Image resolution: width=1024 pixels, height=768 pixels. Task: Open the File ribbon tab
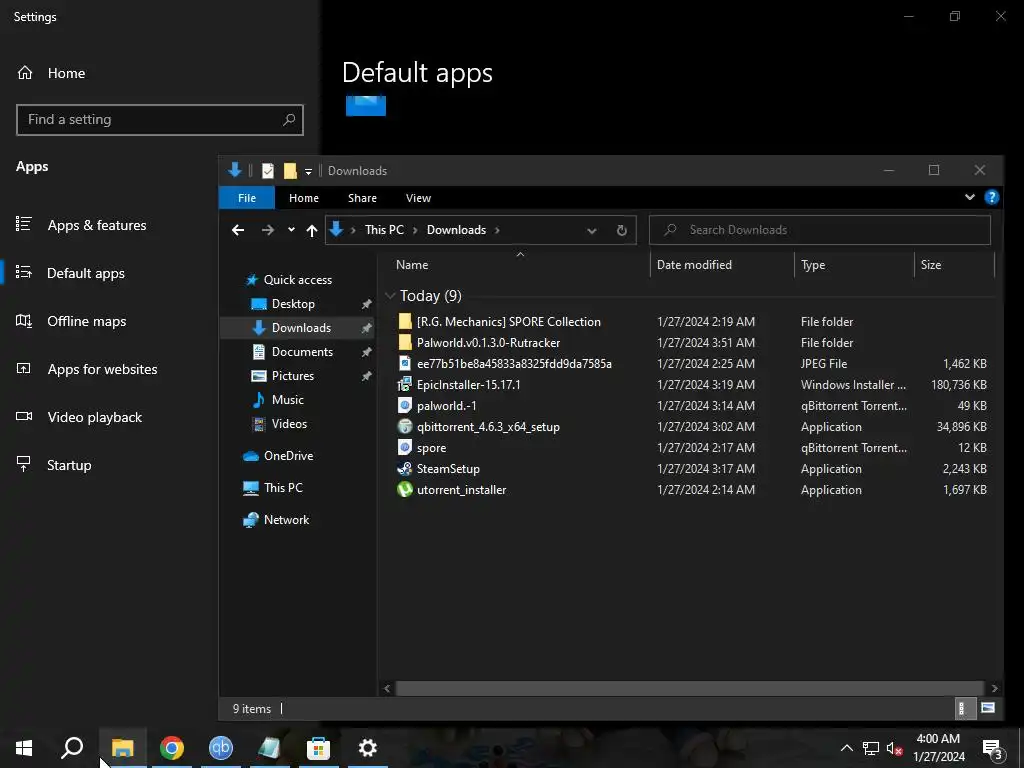247,198
